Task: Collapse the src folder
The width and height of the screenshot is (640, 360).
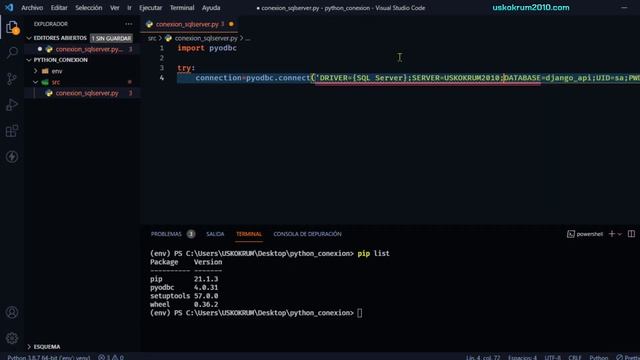Action: pos(36,82)
